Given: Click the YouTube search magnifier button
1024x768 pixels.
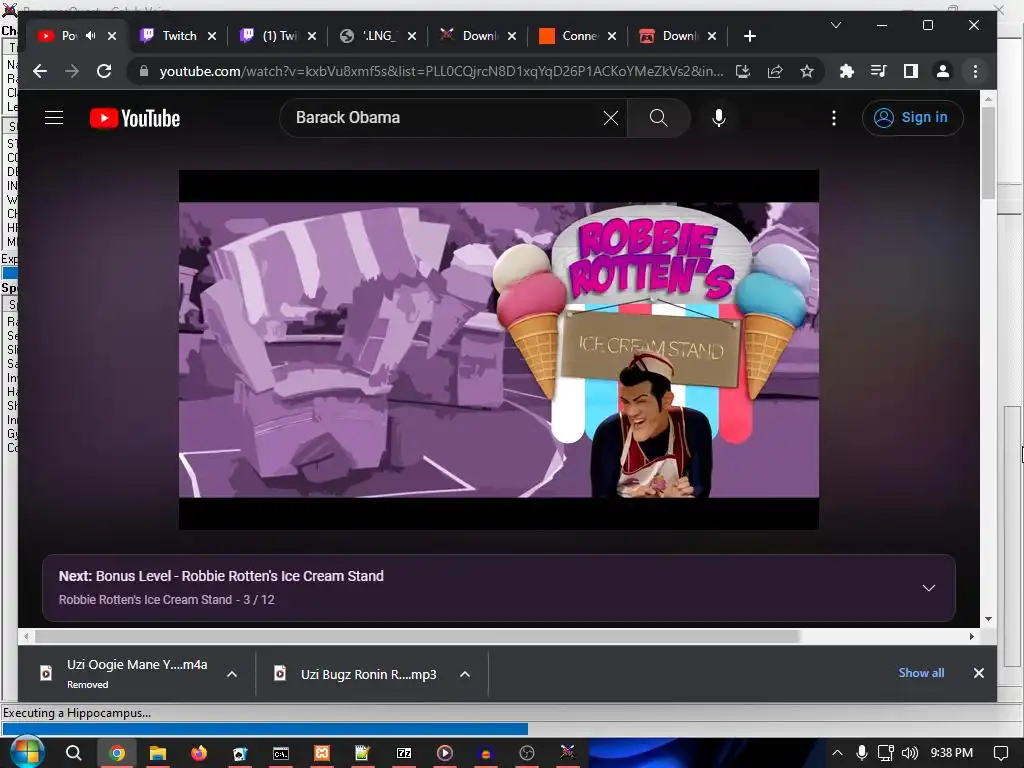Looking at the screenshot, I should coord(658,118).
